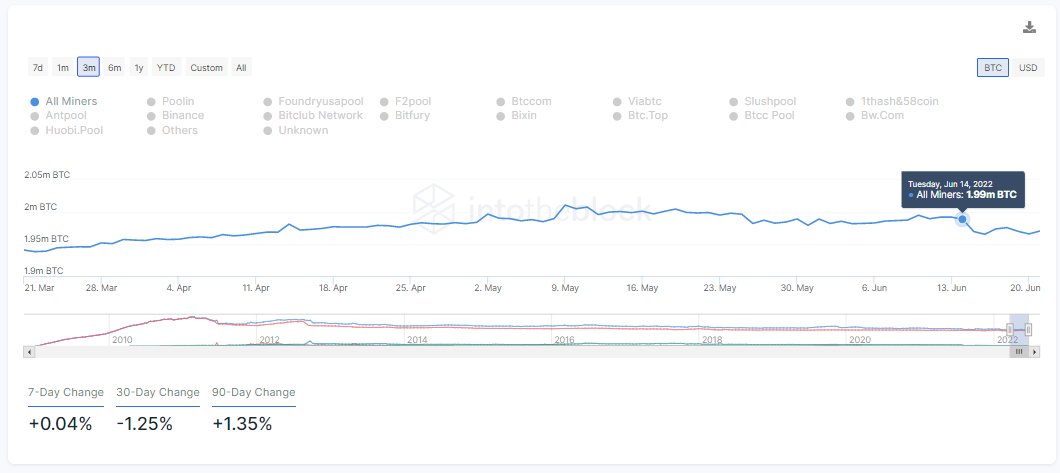Enable Huobi.Pool legend marker
This screenshot has width=1060, height=473.
(35, 130)
